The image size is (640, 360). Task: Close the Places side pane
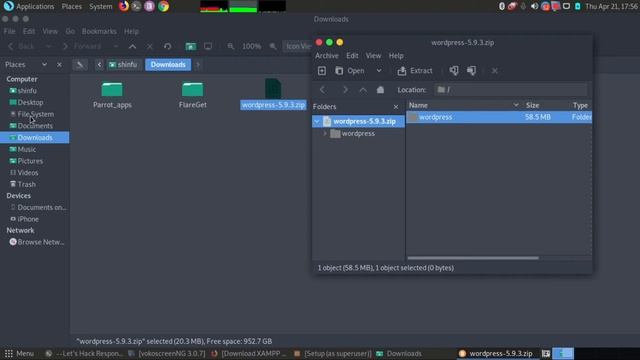(59, 64)
